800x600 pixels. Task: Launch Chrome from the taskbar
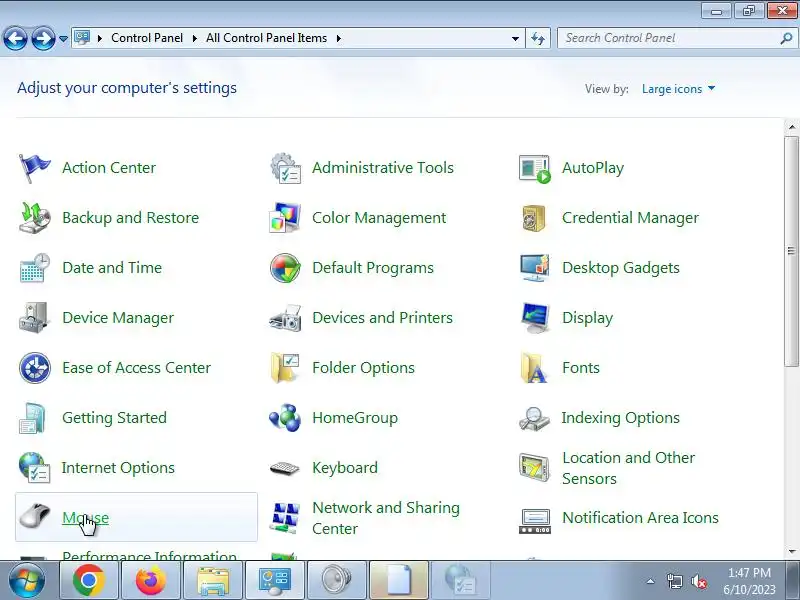click(89, 581)
